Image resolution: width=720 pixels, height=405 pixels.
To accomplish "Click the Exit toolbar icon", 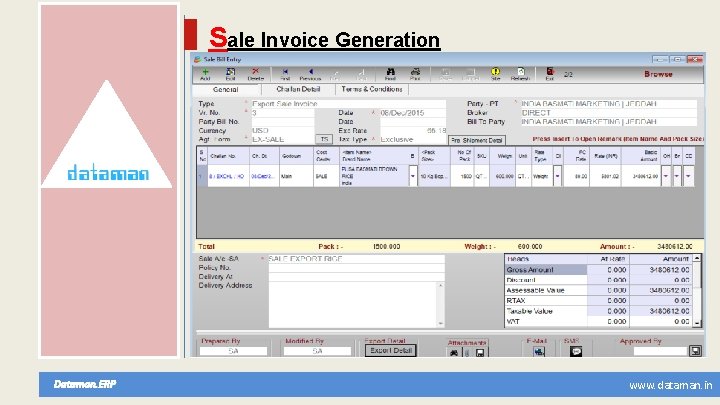I will 550,73.
